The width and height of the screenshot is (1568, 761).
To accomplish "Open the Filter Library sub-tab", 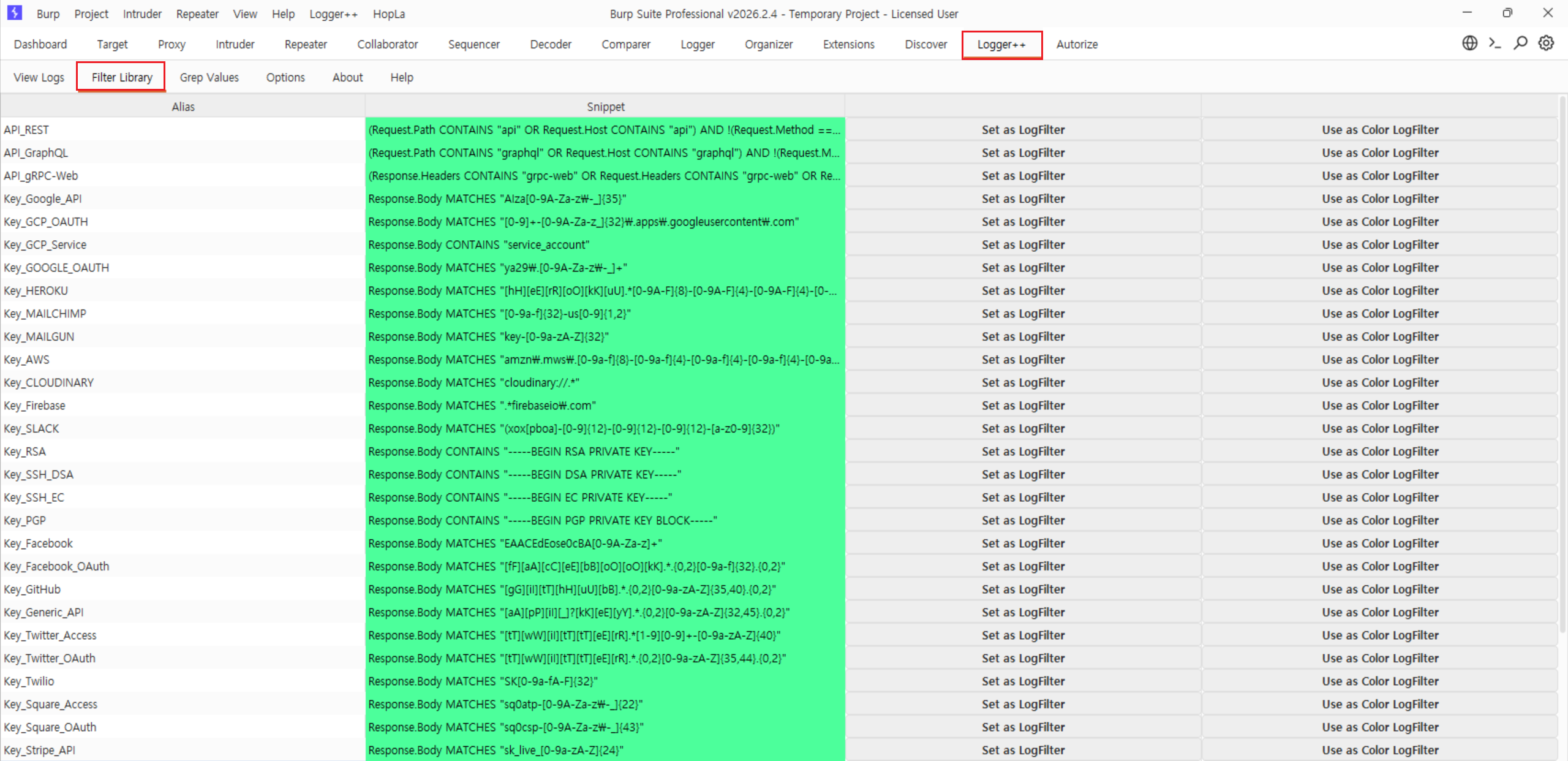I will pyautogui.click(x=122, y=77).
